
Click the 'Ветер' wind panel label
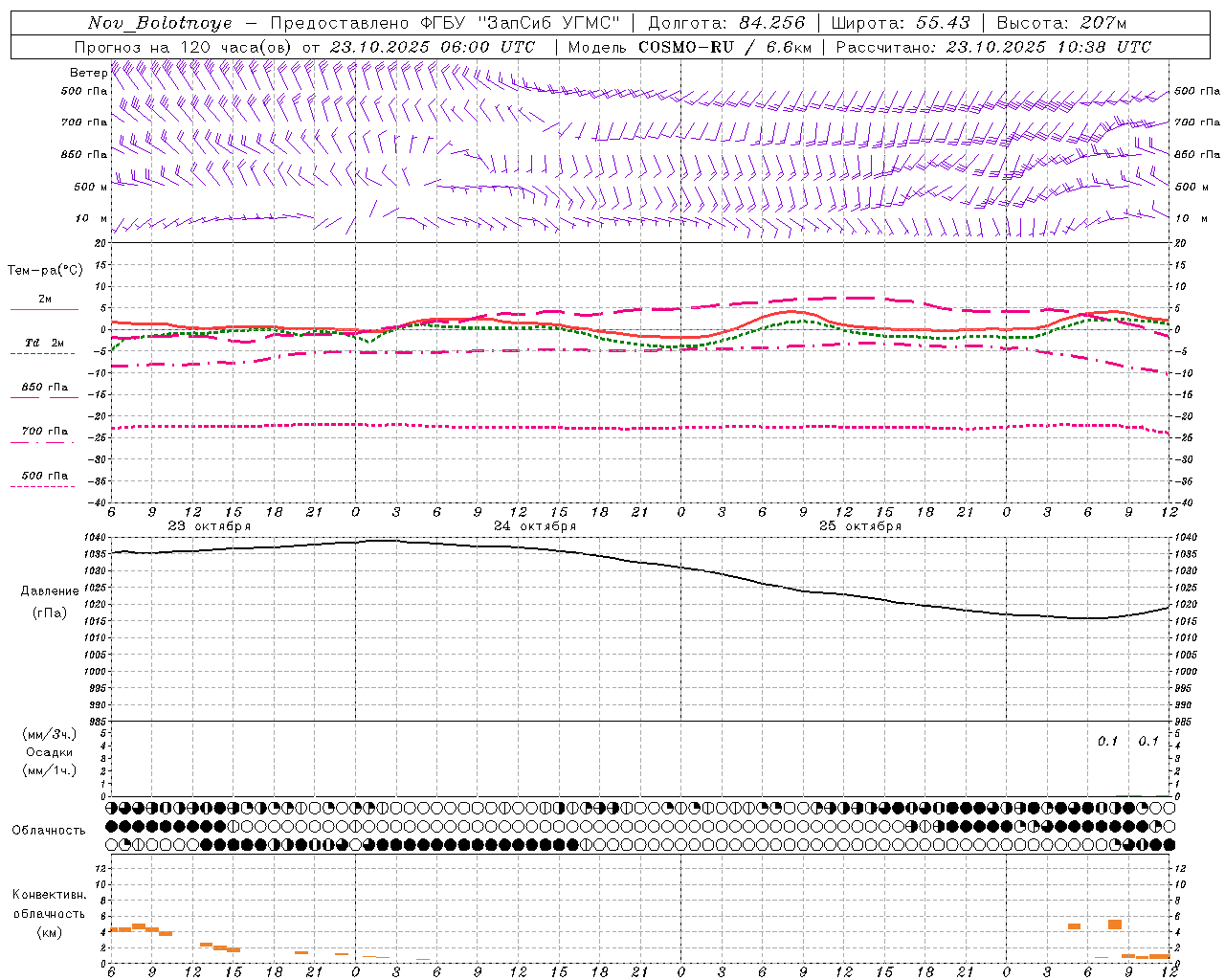[x=88, y=73]
